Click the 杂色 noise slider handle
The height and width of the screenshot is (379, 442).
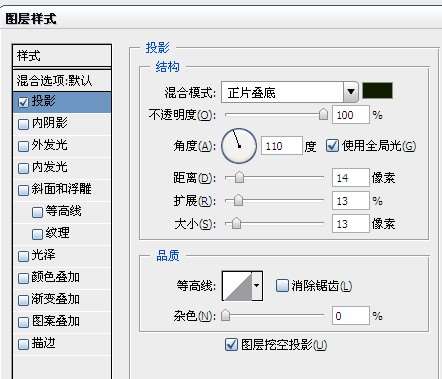[x=226, y=315]
